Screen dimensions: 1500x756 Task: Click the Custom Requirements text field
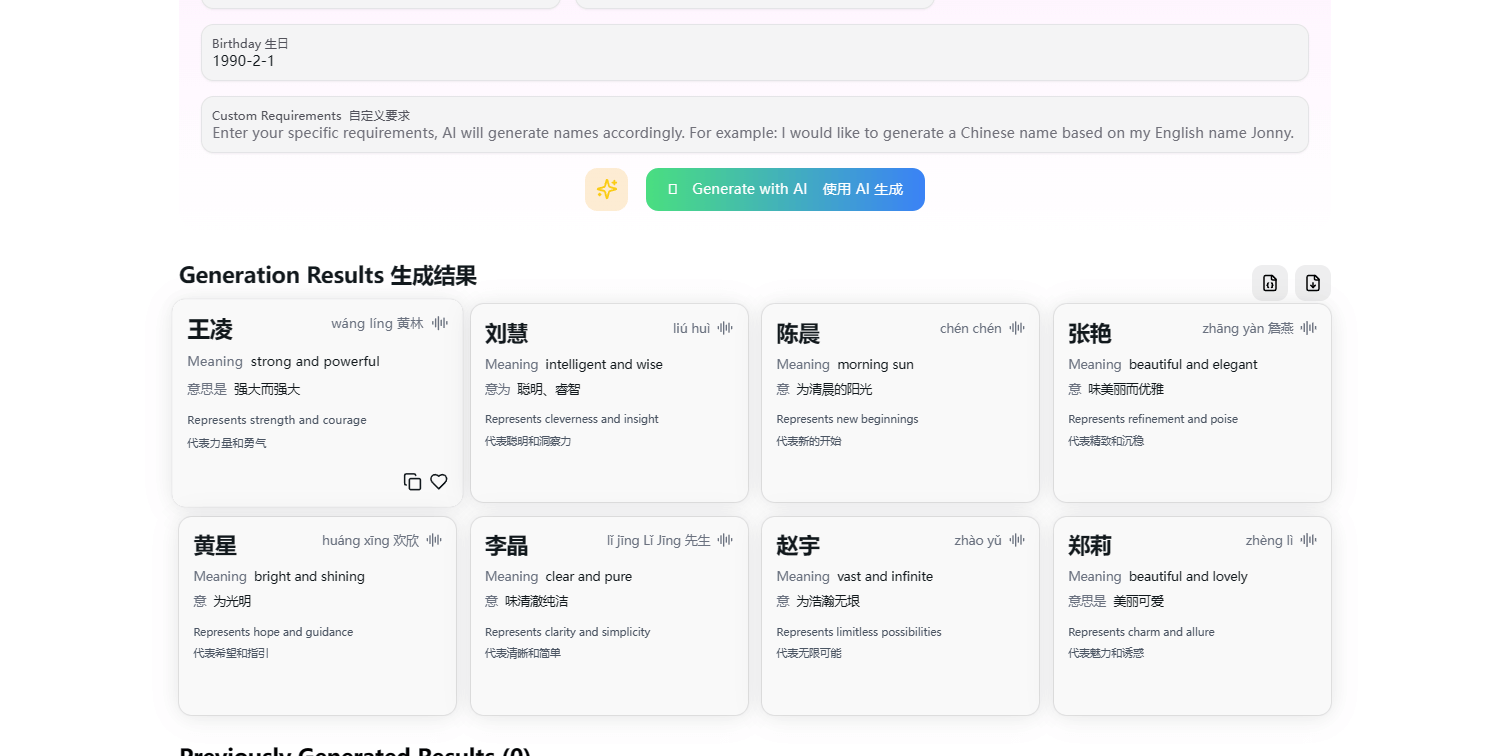[755, 125]
